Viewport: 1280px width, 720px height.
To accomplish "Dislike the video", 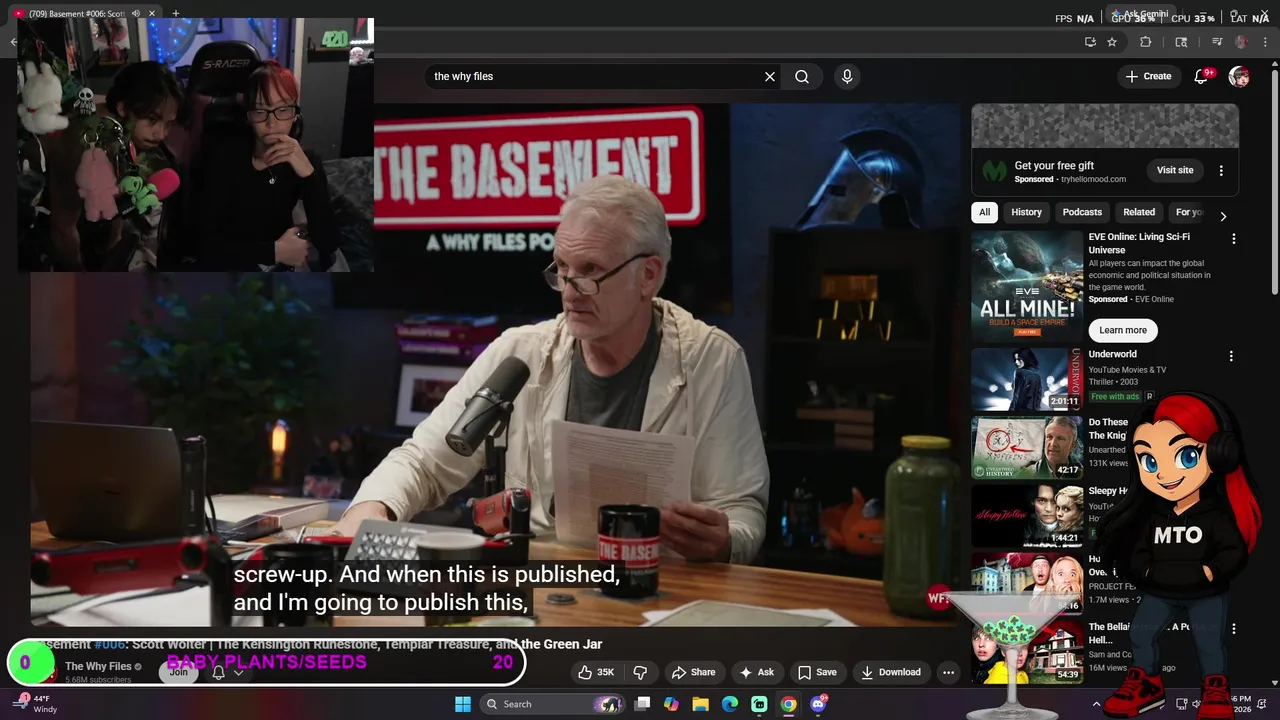I will [641, 672].
